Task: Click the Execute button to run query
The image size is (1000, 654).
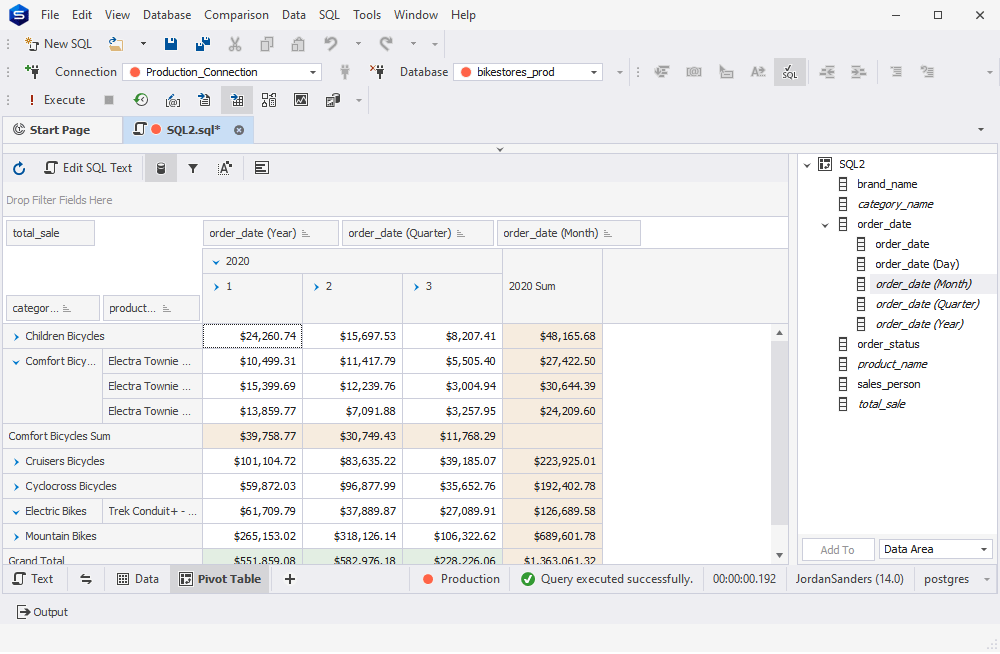Action: 57,100
